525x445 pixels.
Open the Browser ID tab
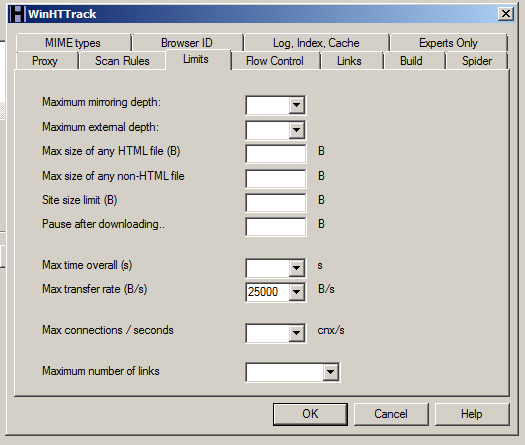(187, 43)
